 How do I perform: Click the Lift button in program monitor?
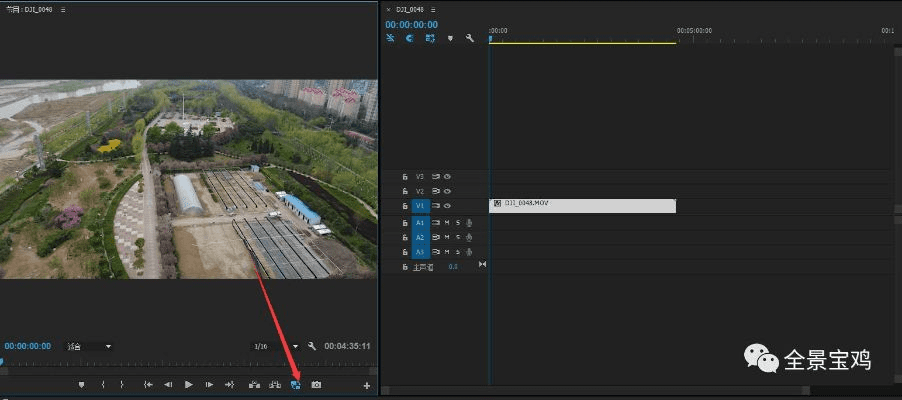[254, 385]
